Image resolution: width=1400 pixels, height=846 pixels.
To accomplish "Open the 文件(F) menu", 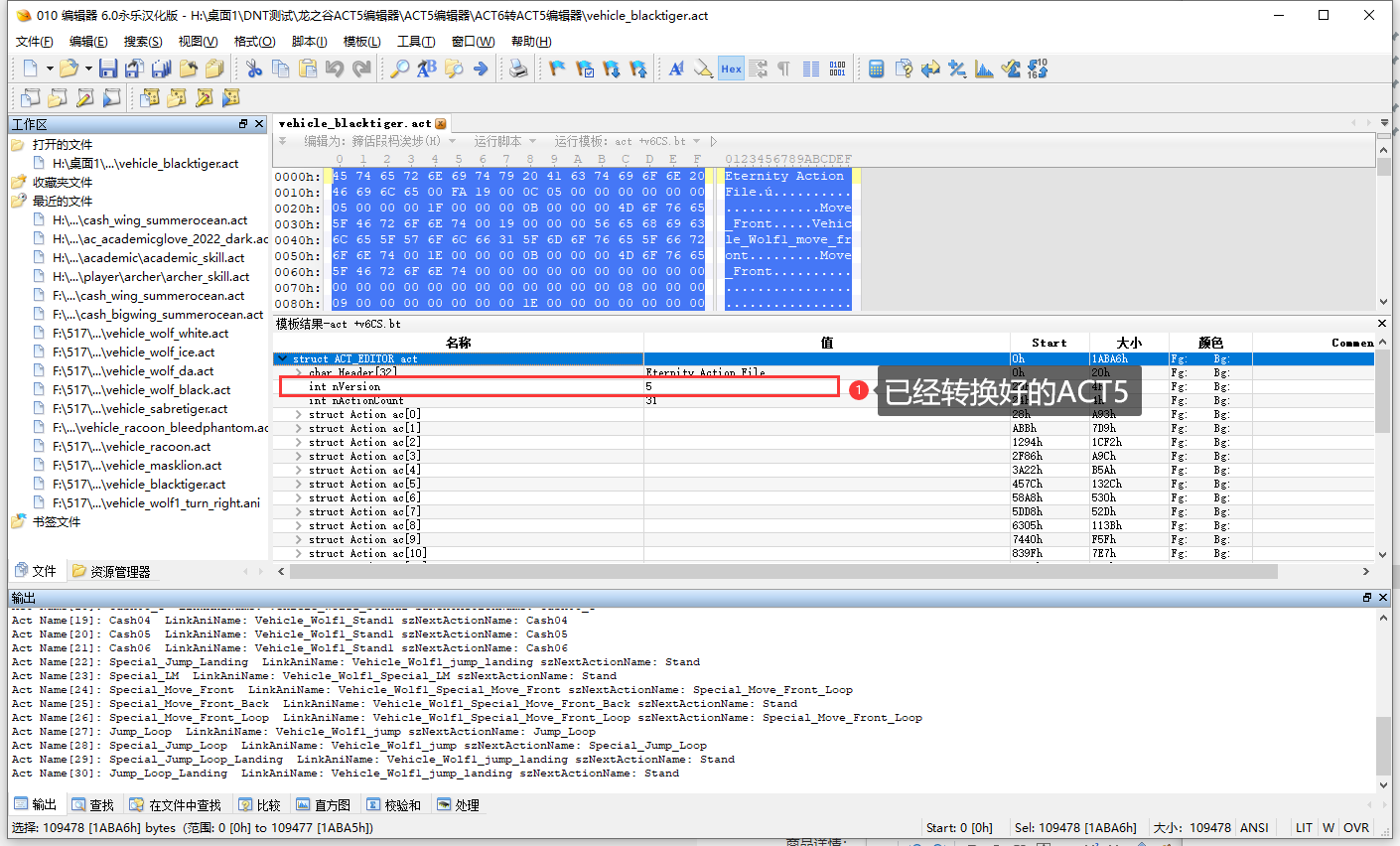I will 35,41.
